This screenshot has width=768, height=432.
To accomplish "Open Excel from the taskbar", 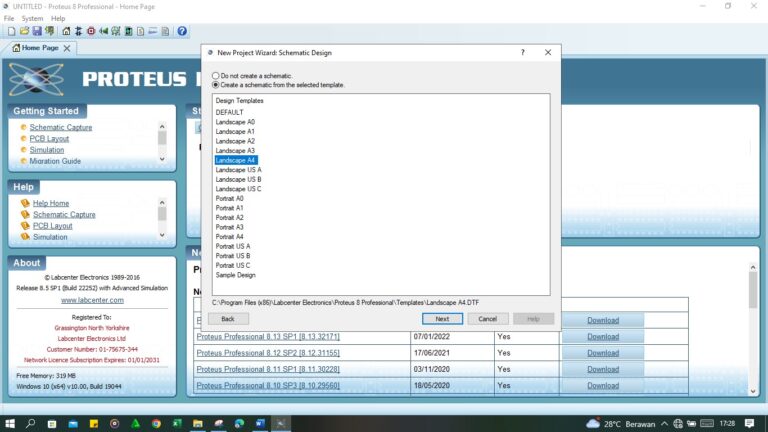I will tap(177, 423).
